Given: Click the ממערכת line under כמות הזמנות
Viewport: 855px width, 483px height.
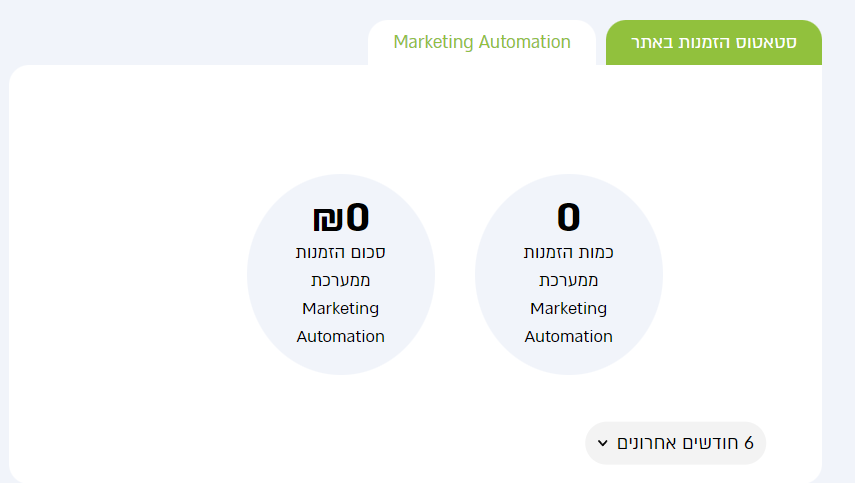Looking at the screenshot, I should [x=569, y=281].
